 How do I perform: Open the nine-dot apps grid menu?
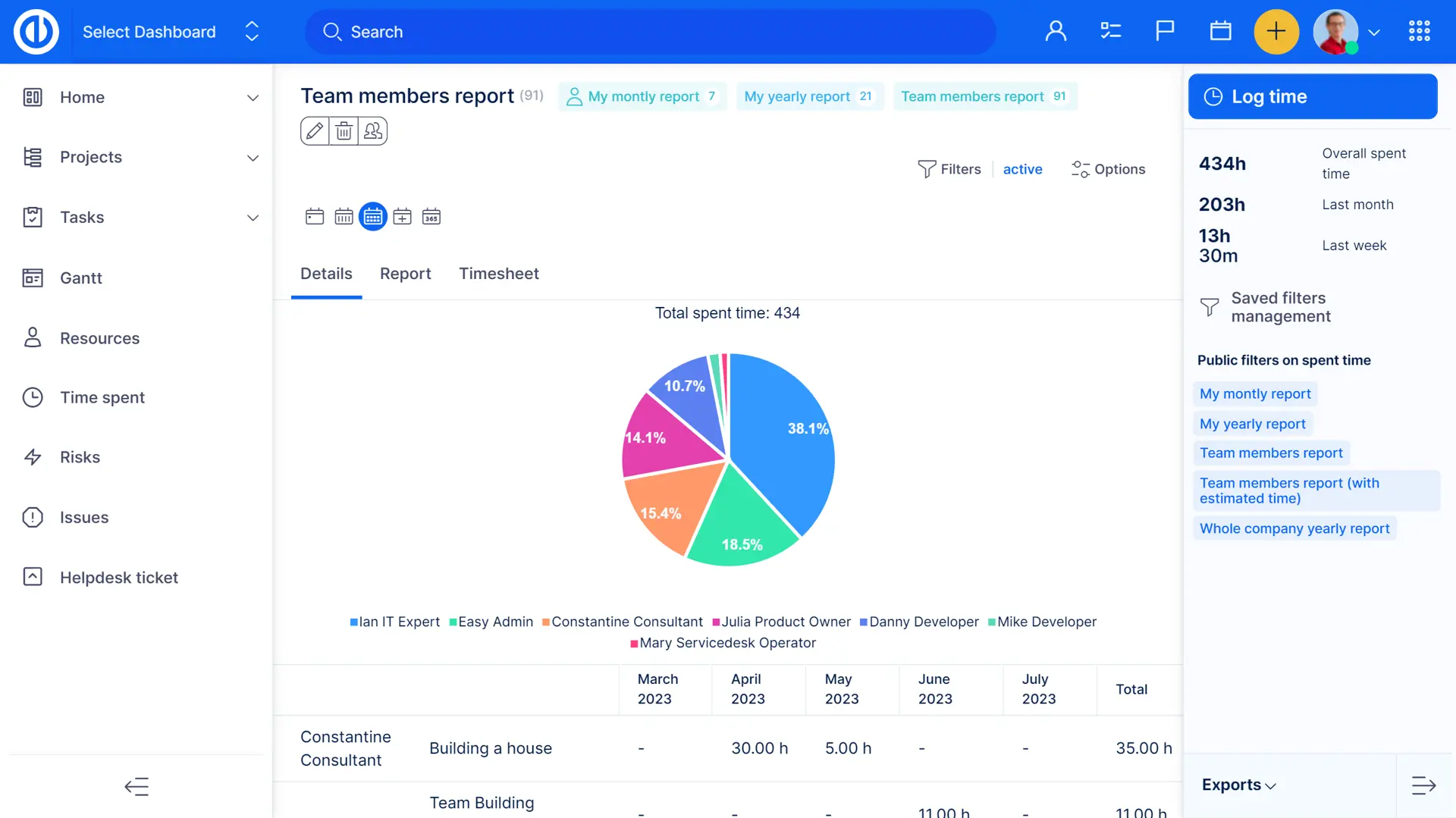1419,31
